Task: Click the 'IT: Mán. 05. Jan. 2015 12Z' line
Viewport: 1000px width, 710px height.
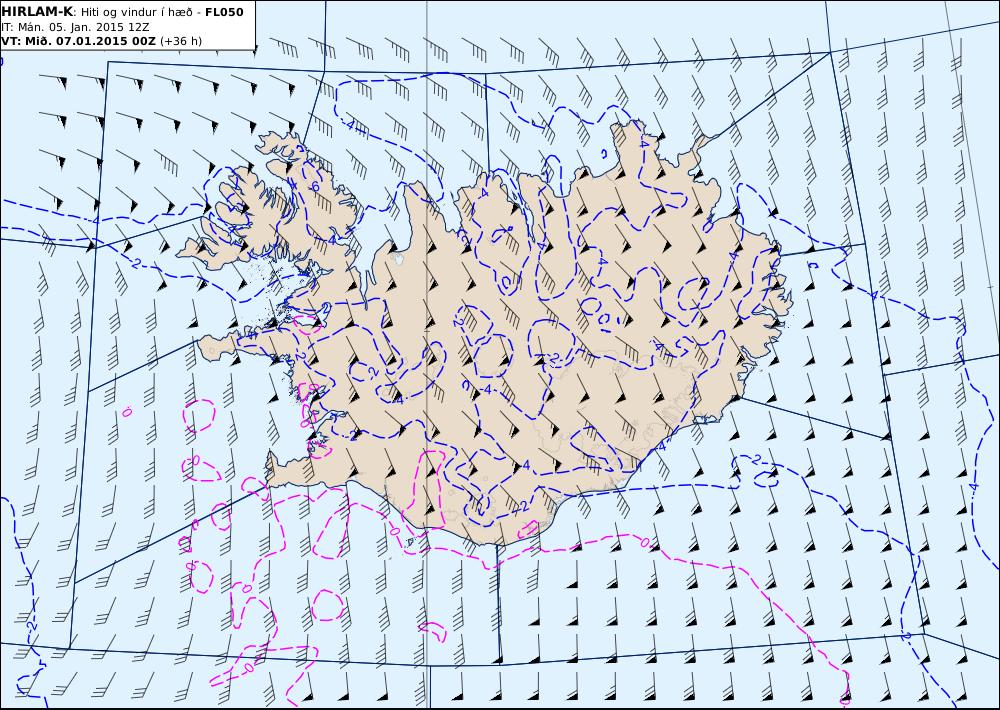Action: 75,27
